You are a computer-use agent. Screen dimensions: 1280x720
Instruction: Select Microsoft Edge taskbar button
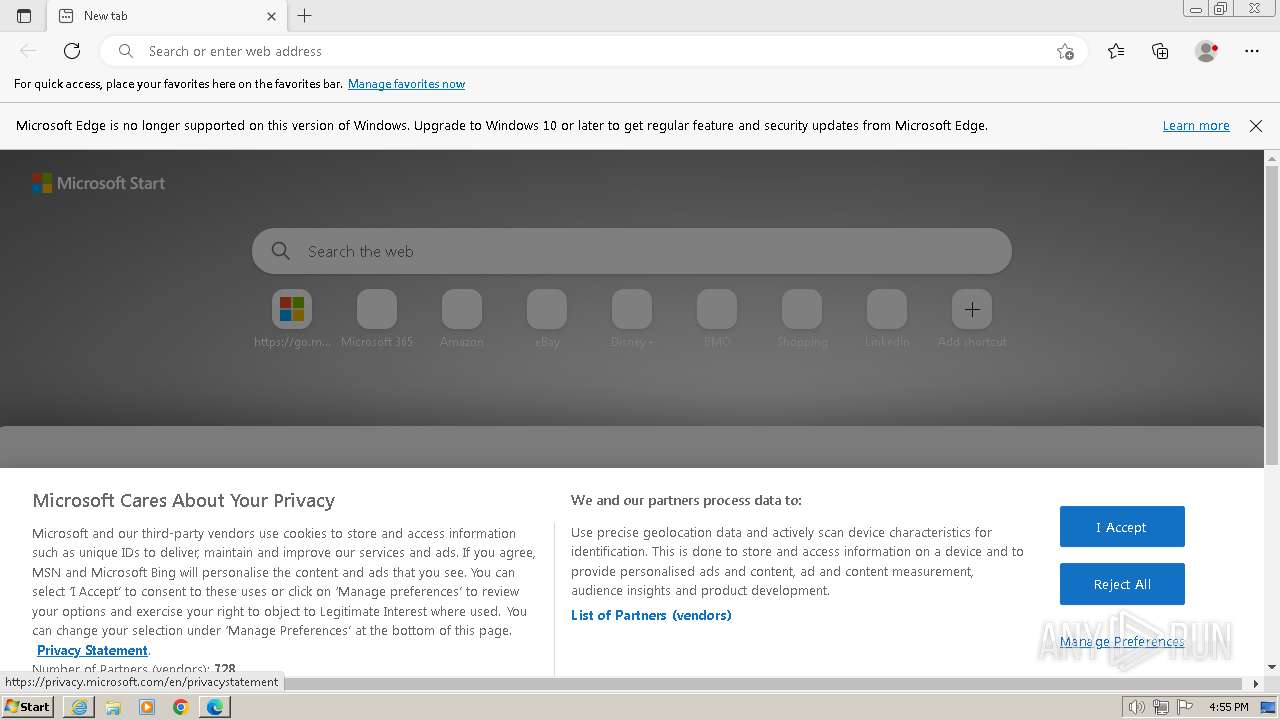[215, 707]
